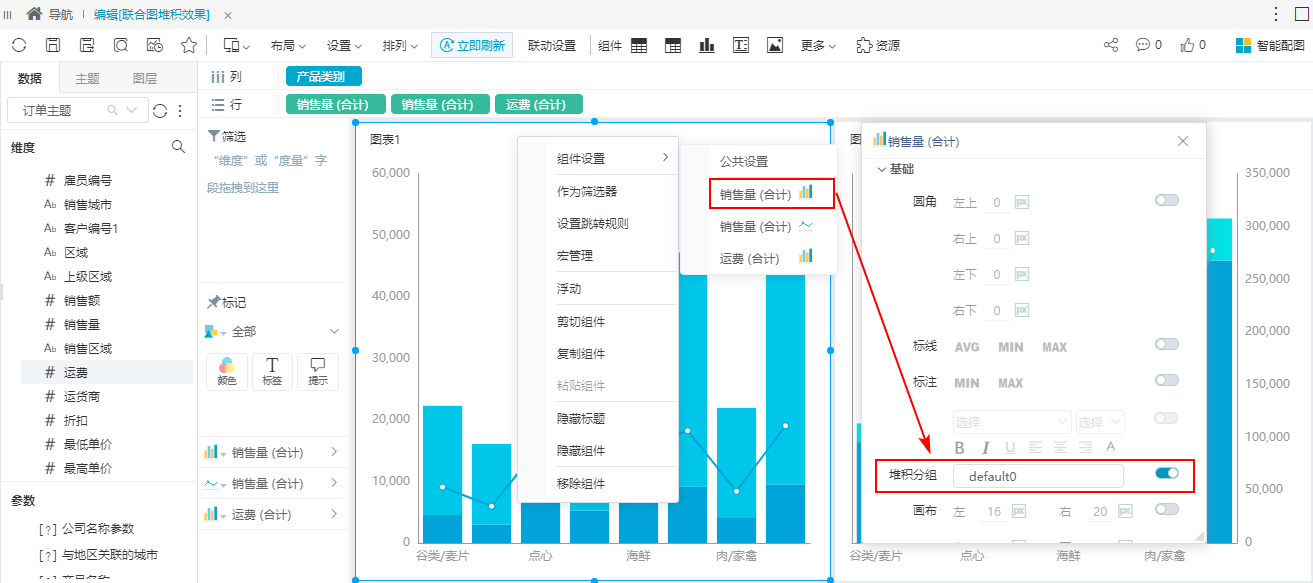The image size is (1313, 583).
Task: Turn off the 堆积分组 stacking group switch
Action: [x=1166, y=473]
